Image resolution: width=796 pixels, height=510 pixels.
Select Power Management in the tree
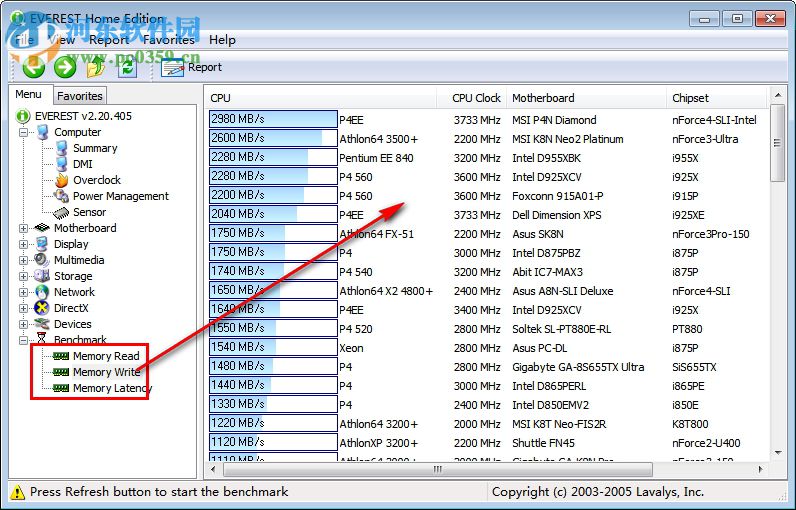120,196
